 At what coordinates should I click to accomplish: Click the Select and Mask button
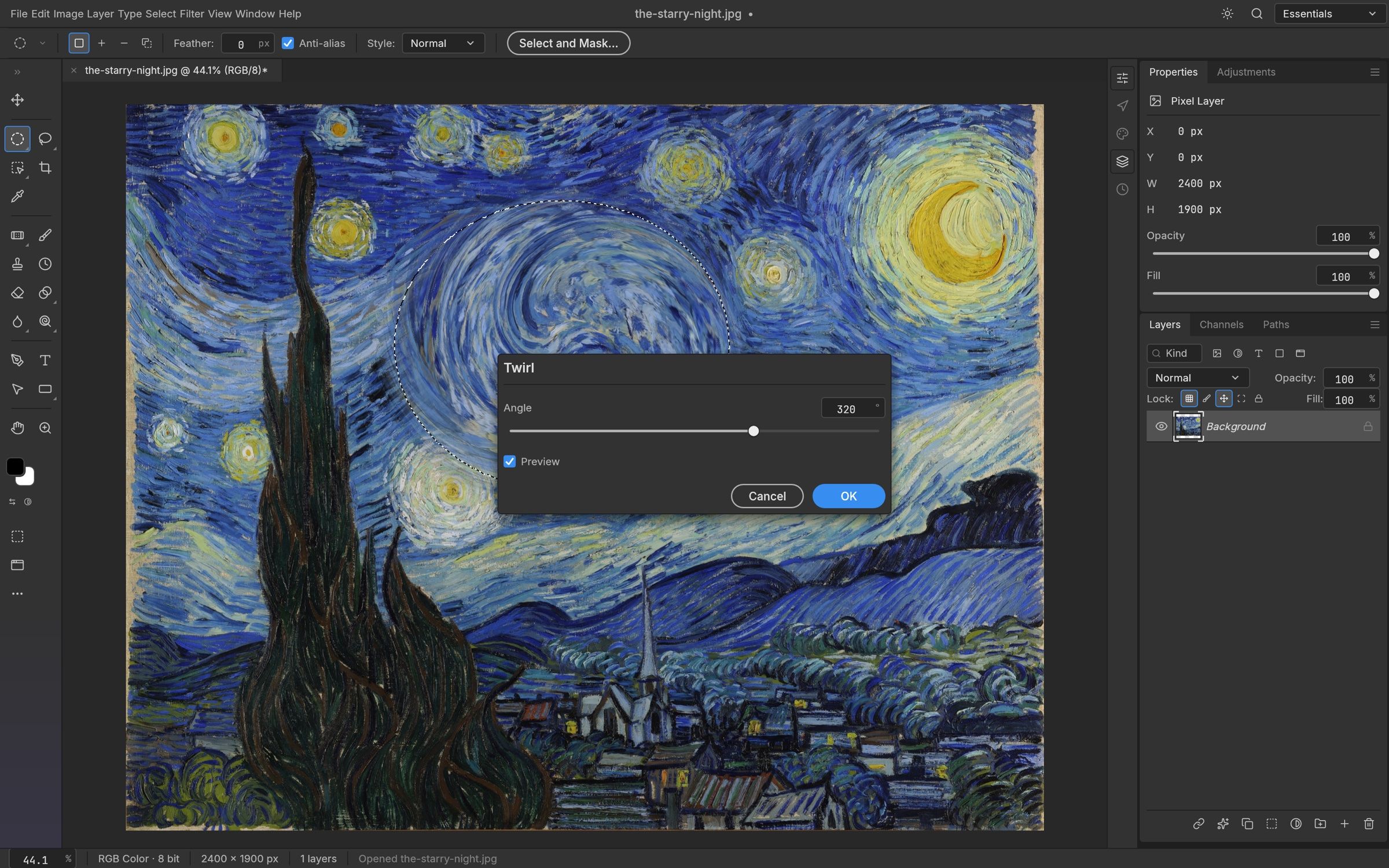(x=568, y=43)
